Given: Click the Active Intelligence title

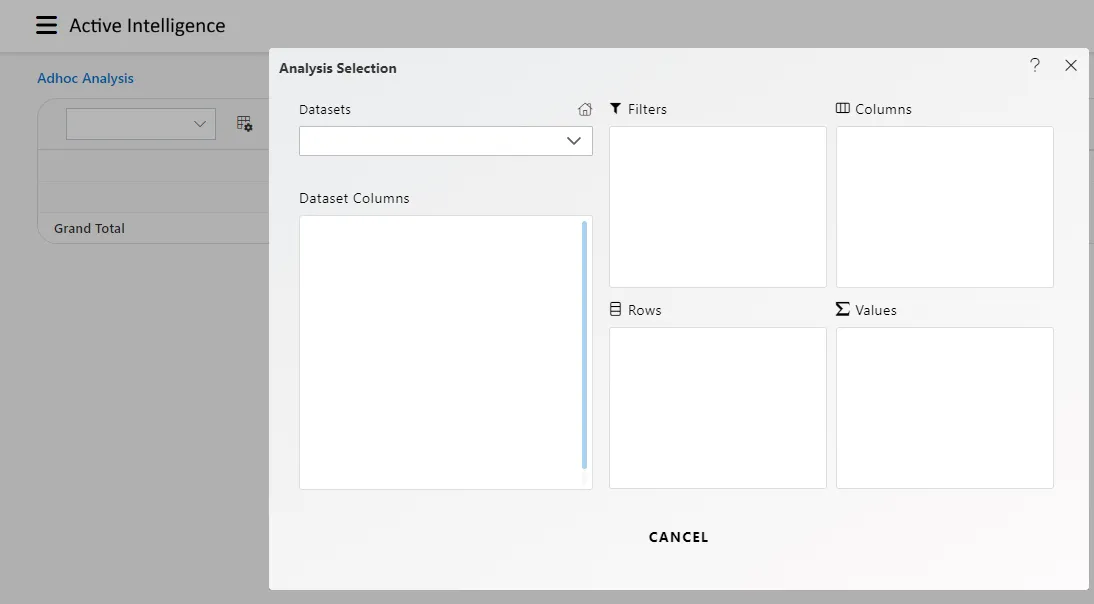Looking at the screenshot, I should point(147,26).
